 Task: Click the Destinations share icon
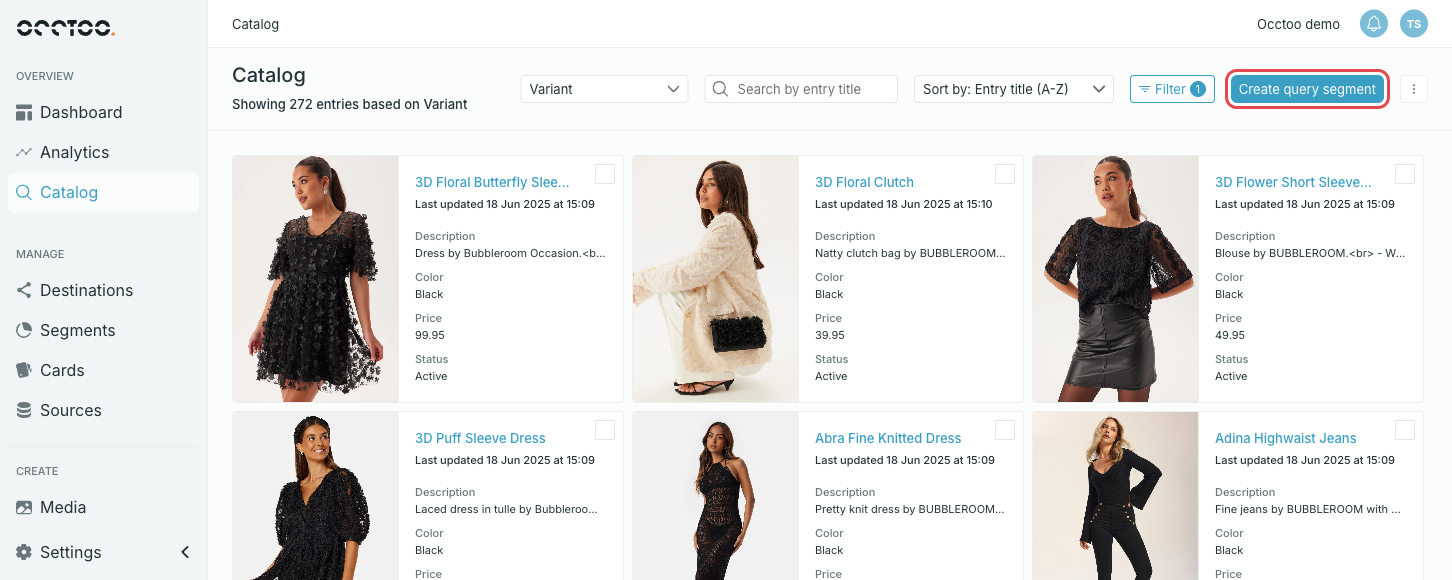coord(24,290)
